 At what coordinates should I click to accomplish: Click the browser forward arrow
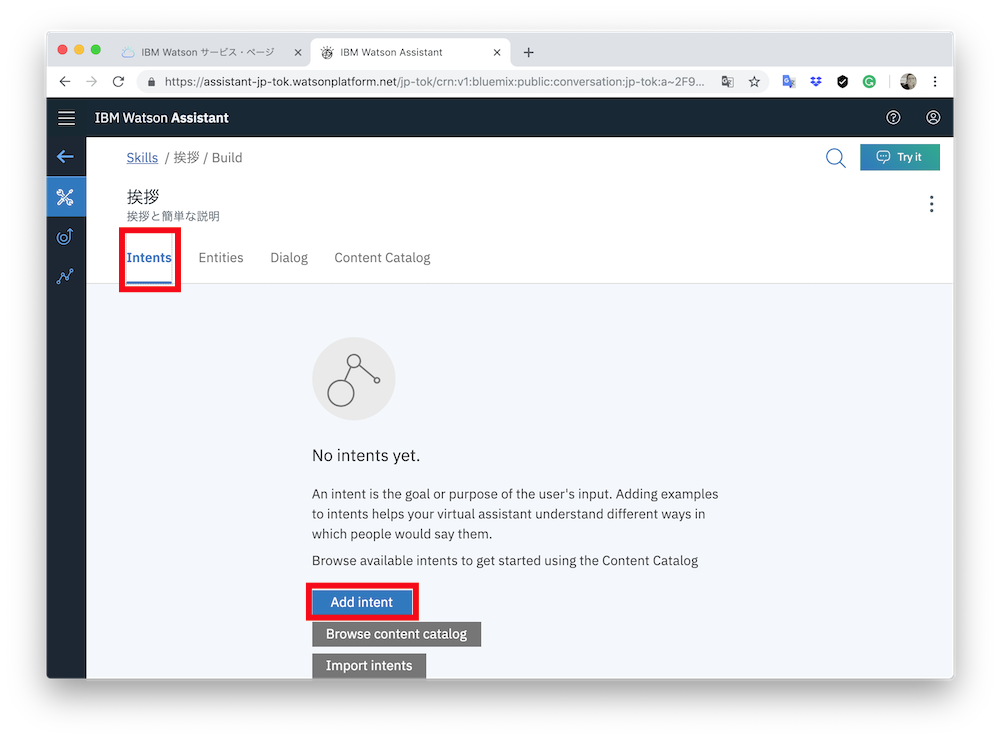pyautogui.click(x=92, y=82)
